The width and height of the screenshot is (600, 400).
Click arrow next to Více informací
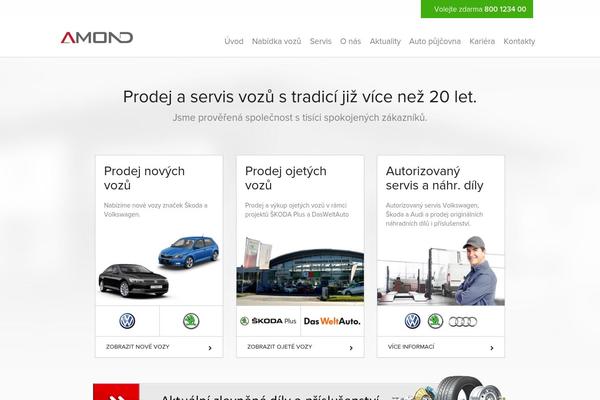[x=492, y=348]
